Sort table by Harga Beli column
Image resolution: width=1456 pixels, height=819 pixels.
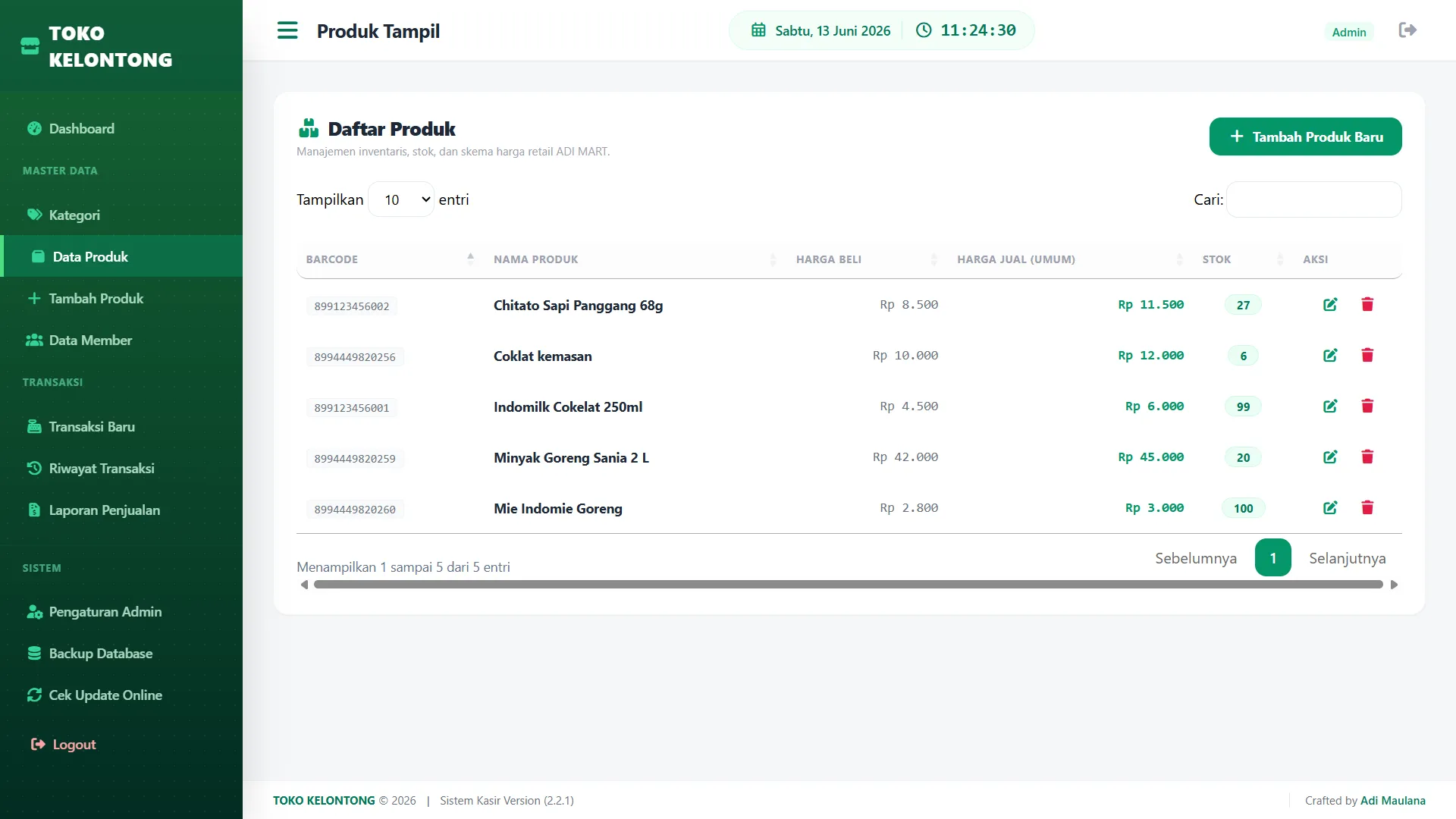pos(868,259)
